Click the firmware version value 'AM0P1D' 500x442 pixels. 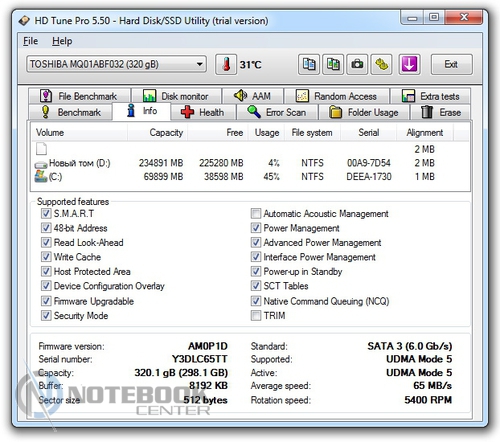[x=208, y=346]
